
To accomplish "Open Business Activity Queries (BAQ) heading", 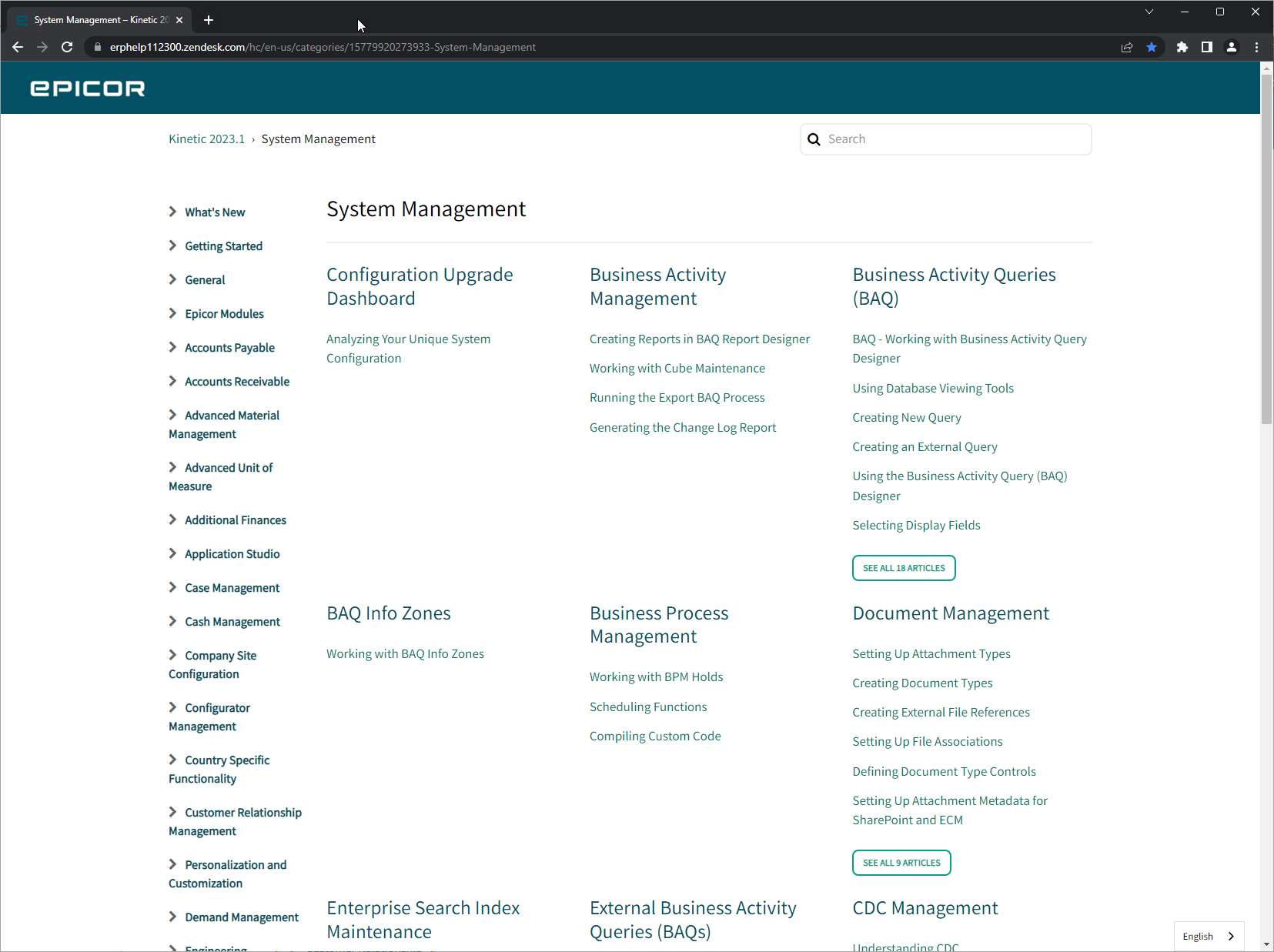I will (955, 286).
